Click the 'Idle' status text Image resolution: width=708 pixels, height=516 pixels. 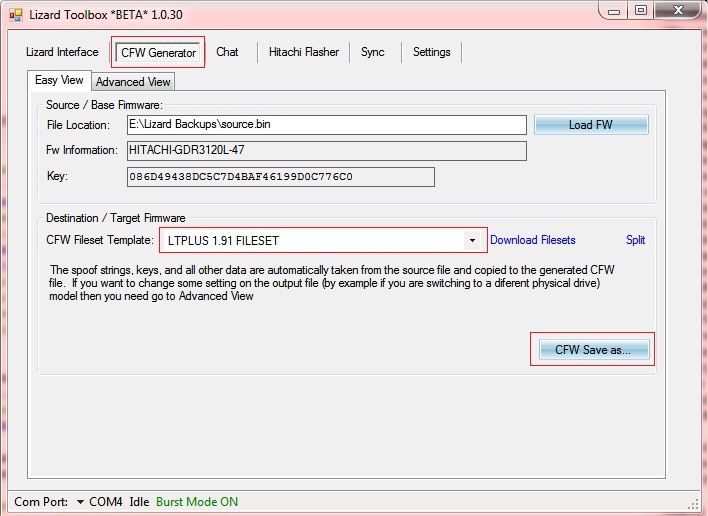(139, 502)
